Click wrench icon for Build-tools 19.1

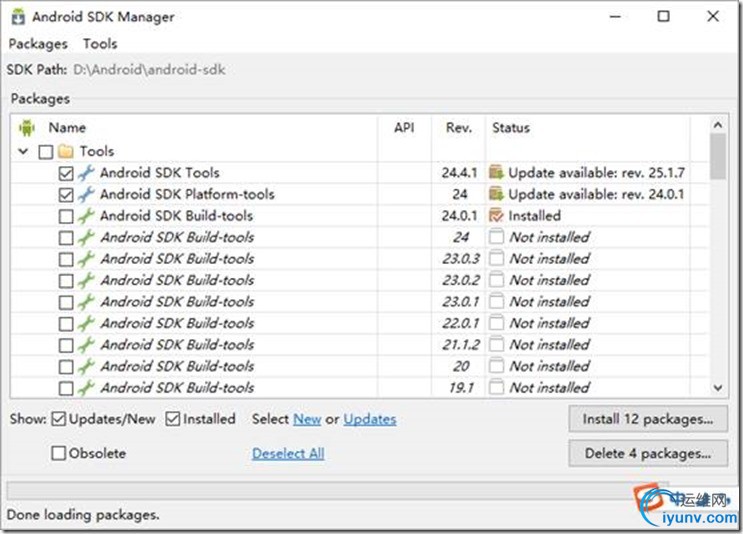coord(86,388)
